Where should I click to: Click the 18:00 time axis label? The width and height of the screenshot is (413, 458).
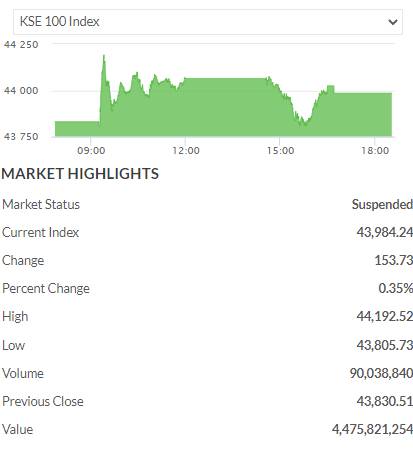375,151
